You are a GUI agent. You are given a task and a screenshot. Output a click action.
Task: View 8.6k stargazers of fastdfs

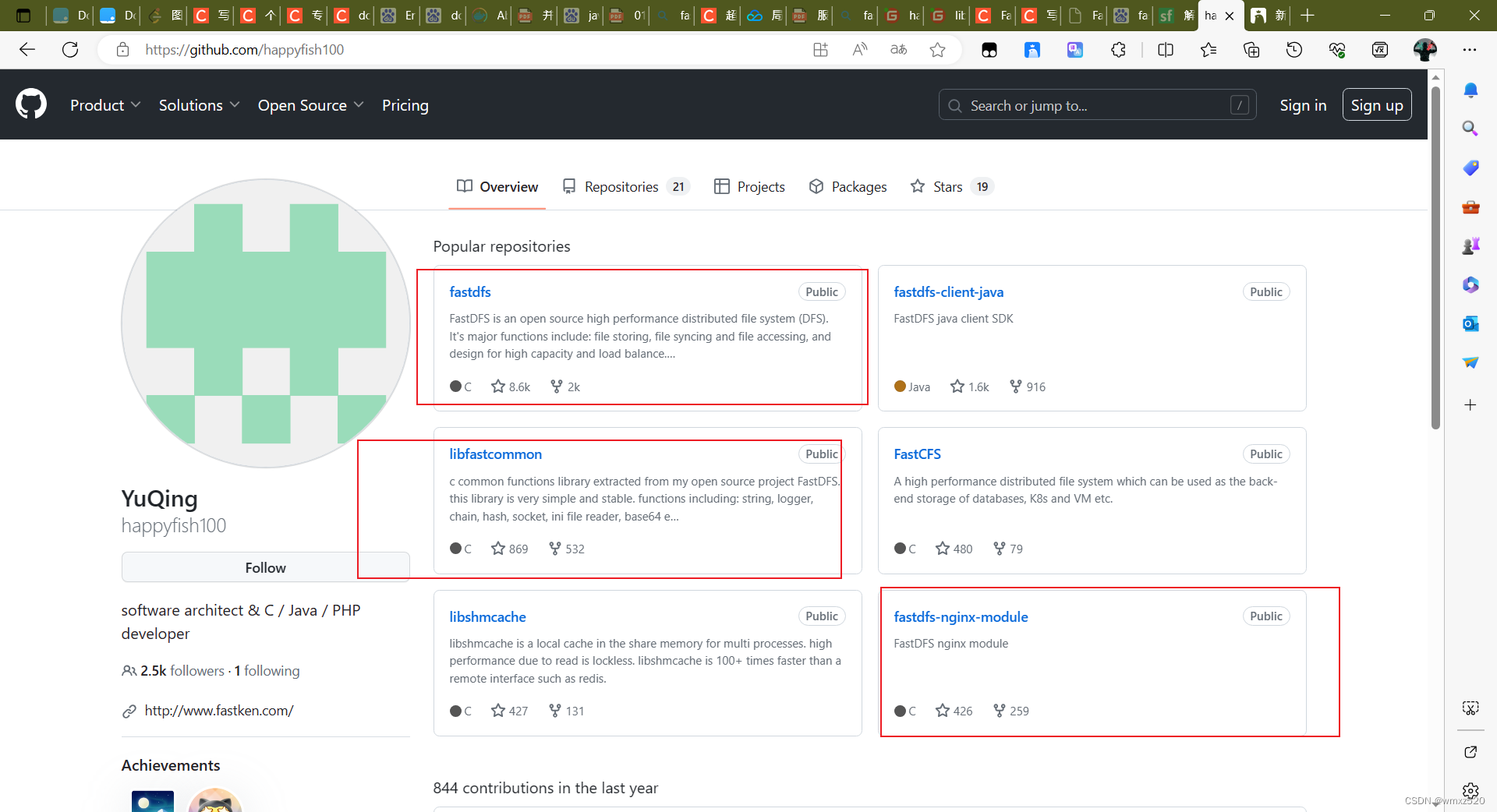pos(511,387)
